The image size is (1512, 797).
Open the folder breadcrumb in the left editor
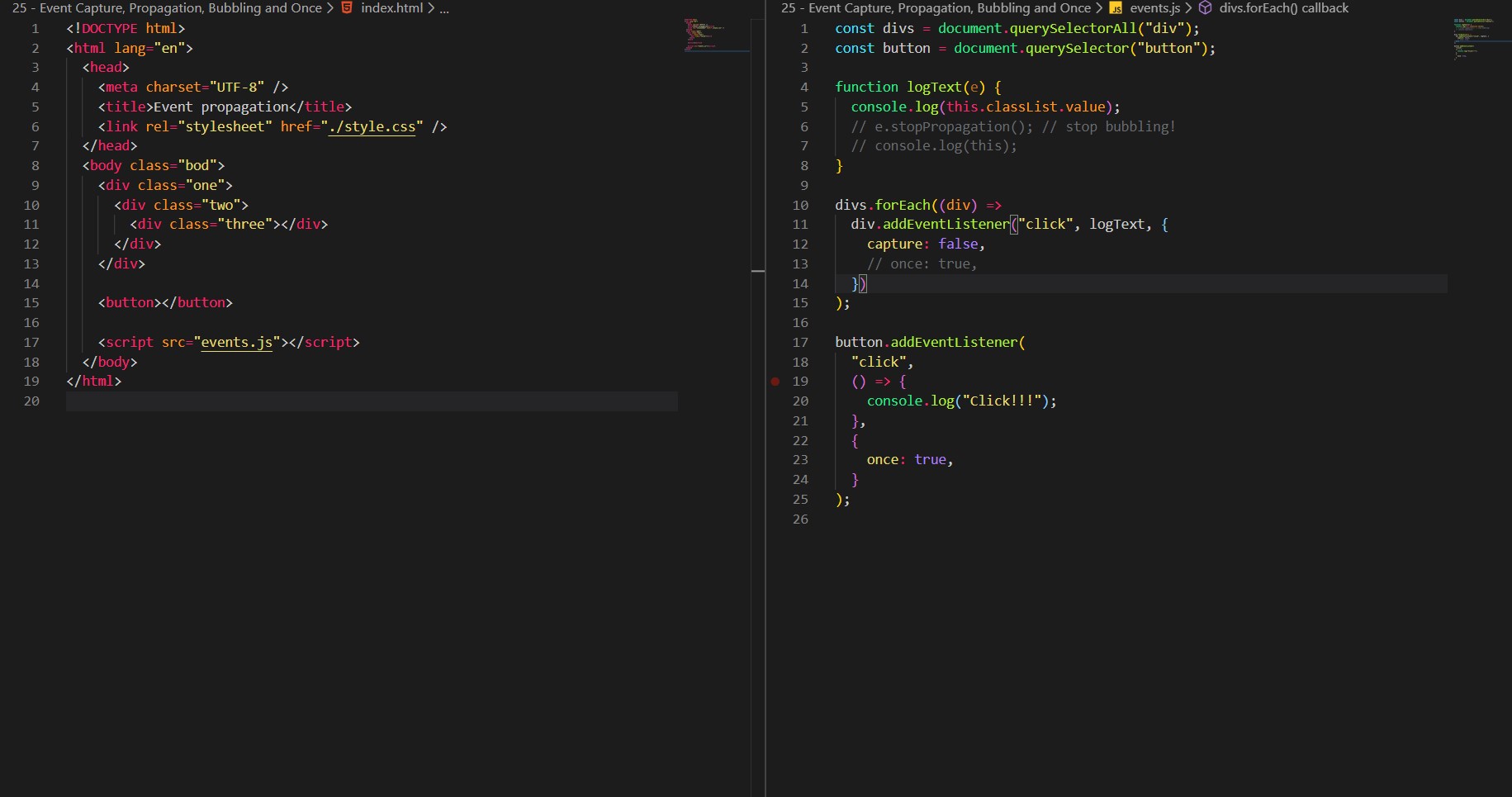167,7
